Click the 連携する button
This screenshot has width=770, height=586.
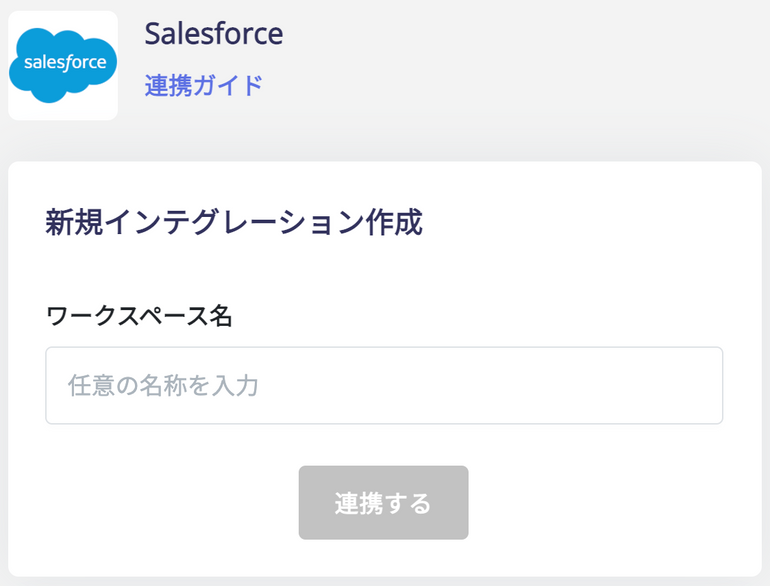pos(384,502)
